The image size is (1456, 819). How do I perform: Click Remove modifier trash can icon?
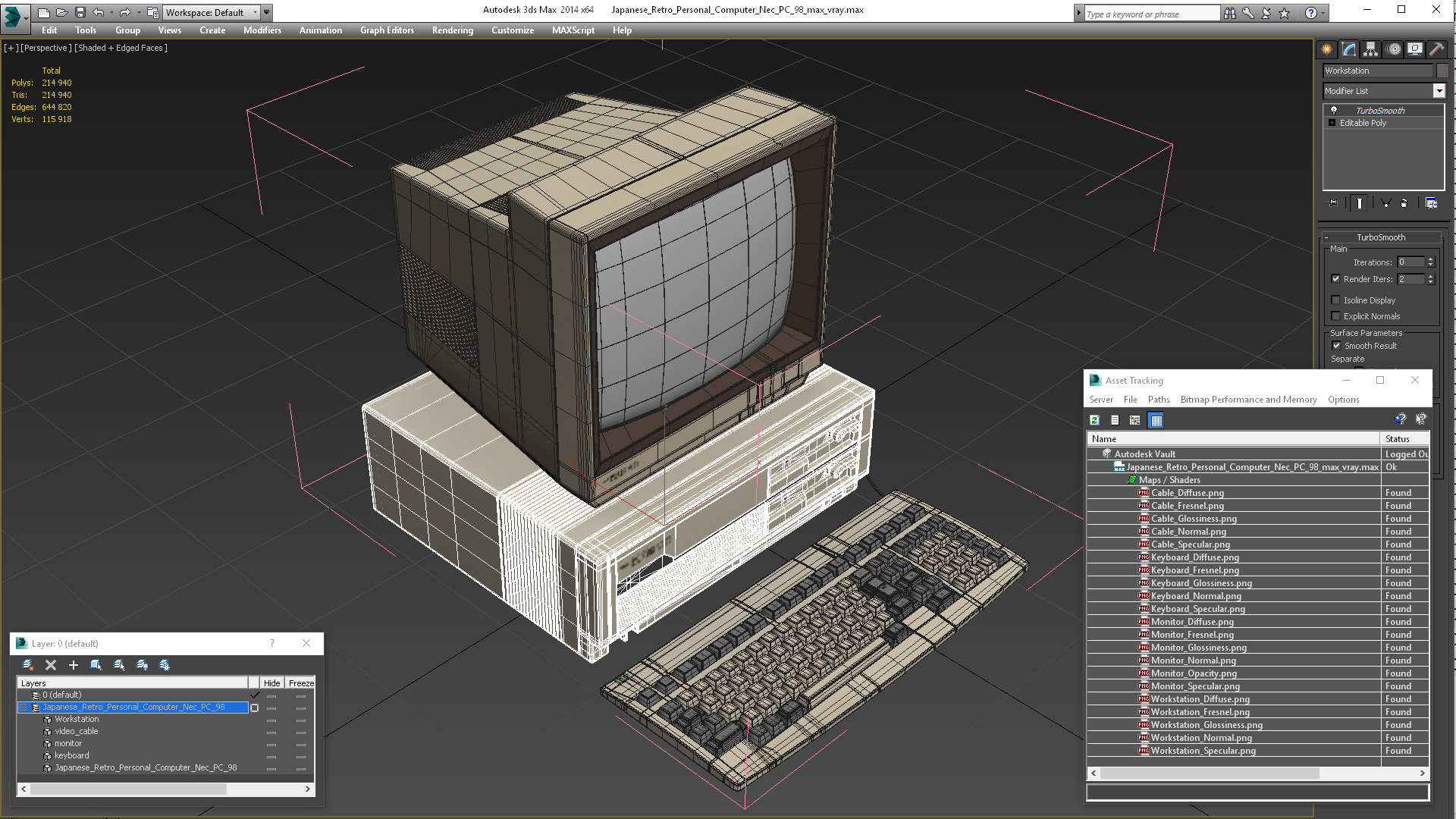click(x=1404, y=203)
